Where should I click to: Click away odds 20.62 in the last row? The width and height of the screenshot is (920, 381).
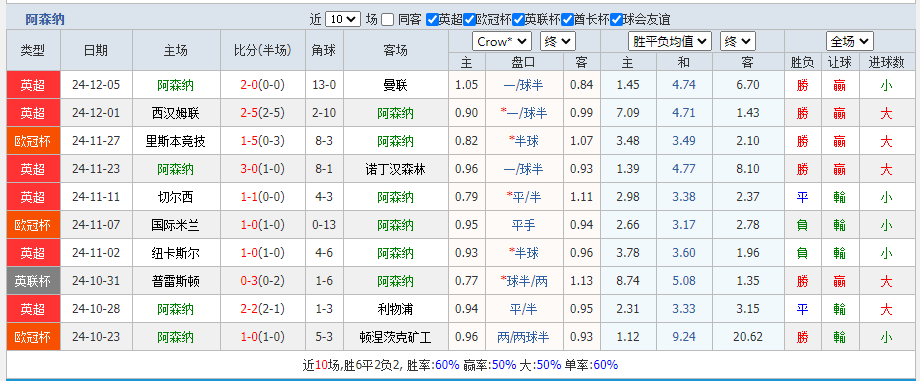[x=748, y=338]
